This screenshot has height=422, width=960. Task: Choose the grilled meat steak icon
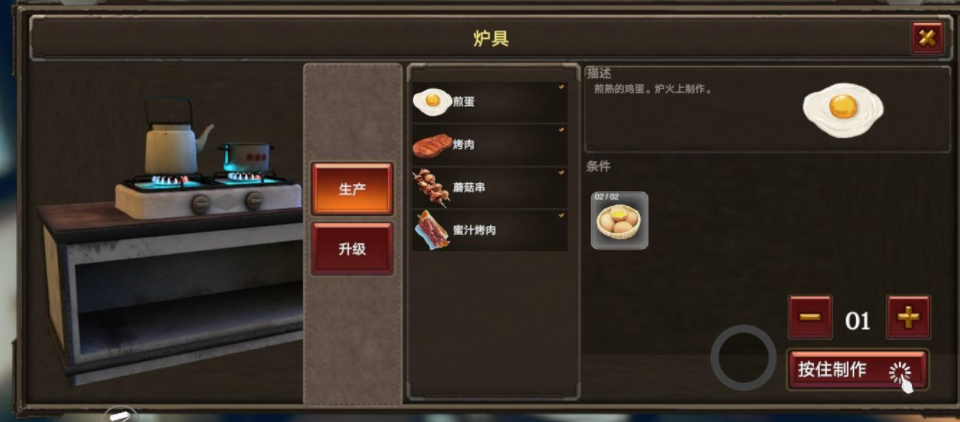(x=432, y=146)
